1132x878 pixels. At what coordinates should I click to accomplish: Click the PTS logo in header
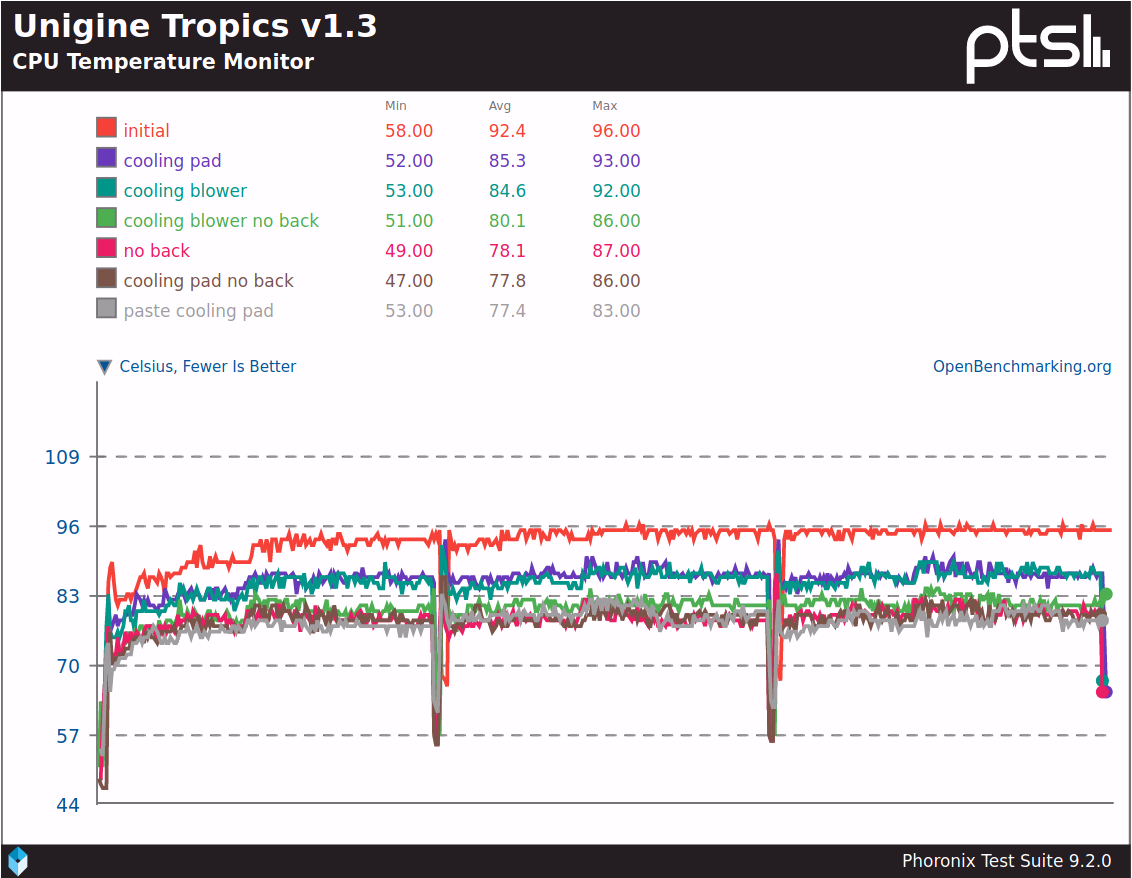(1038, 47)
